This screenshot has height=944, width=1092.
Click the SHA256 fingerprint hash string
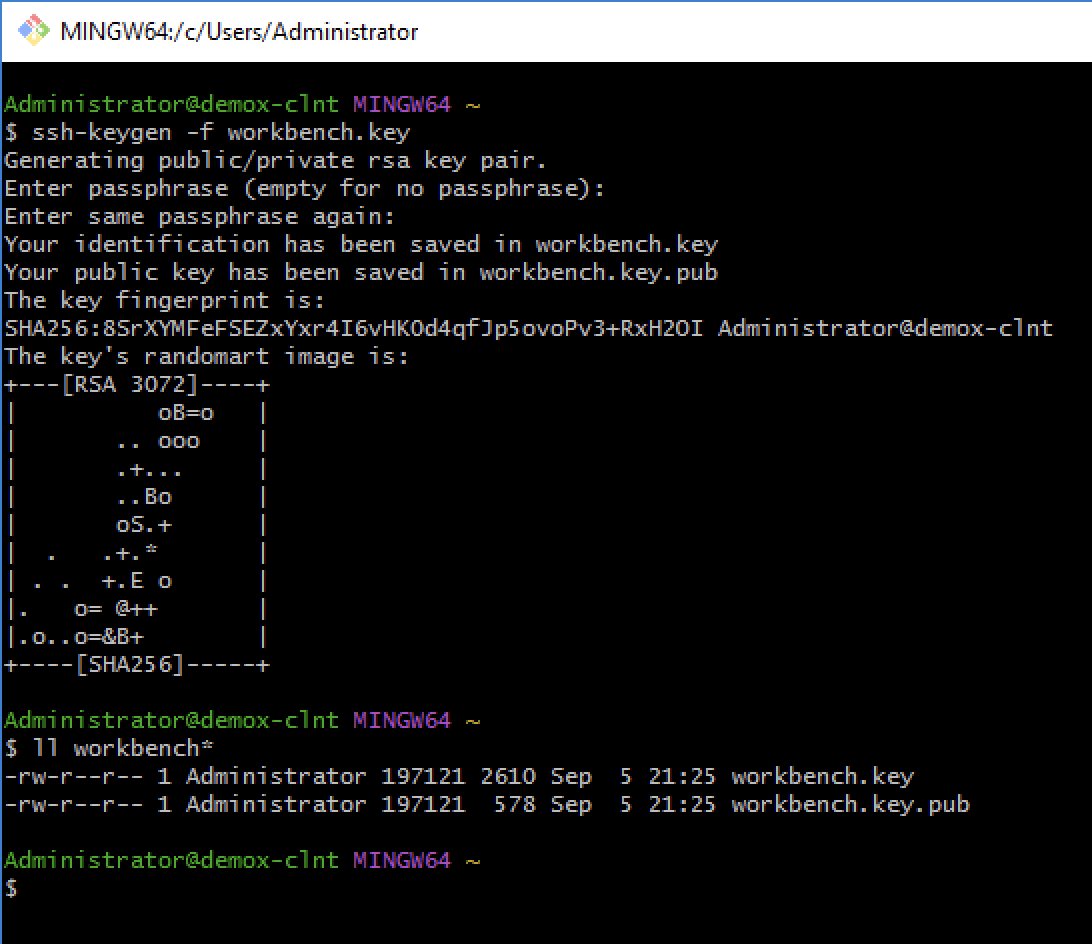coord(353,328)
